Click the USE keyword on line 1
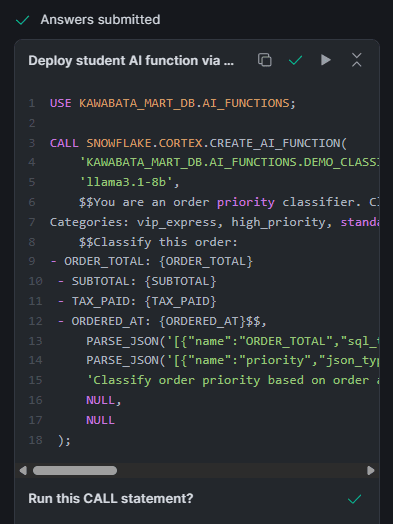The width and height of the screenshot is (393, 524). pos(60,103)
